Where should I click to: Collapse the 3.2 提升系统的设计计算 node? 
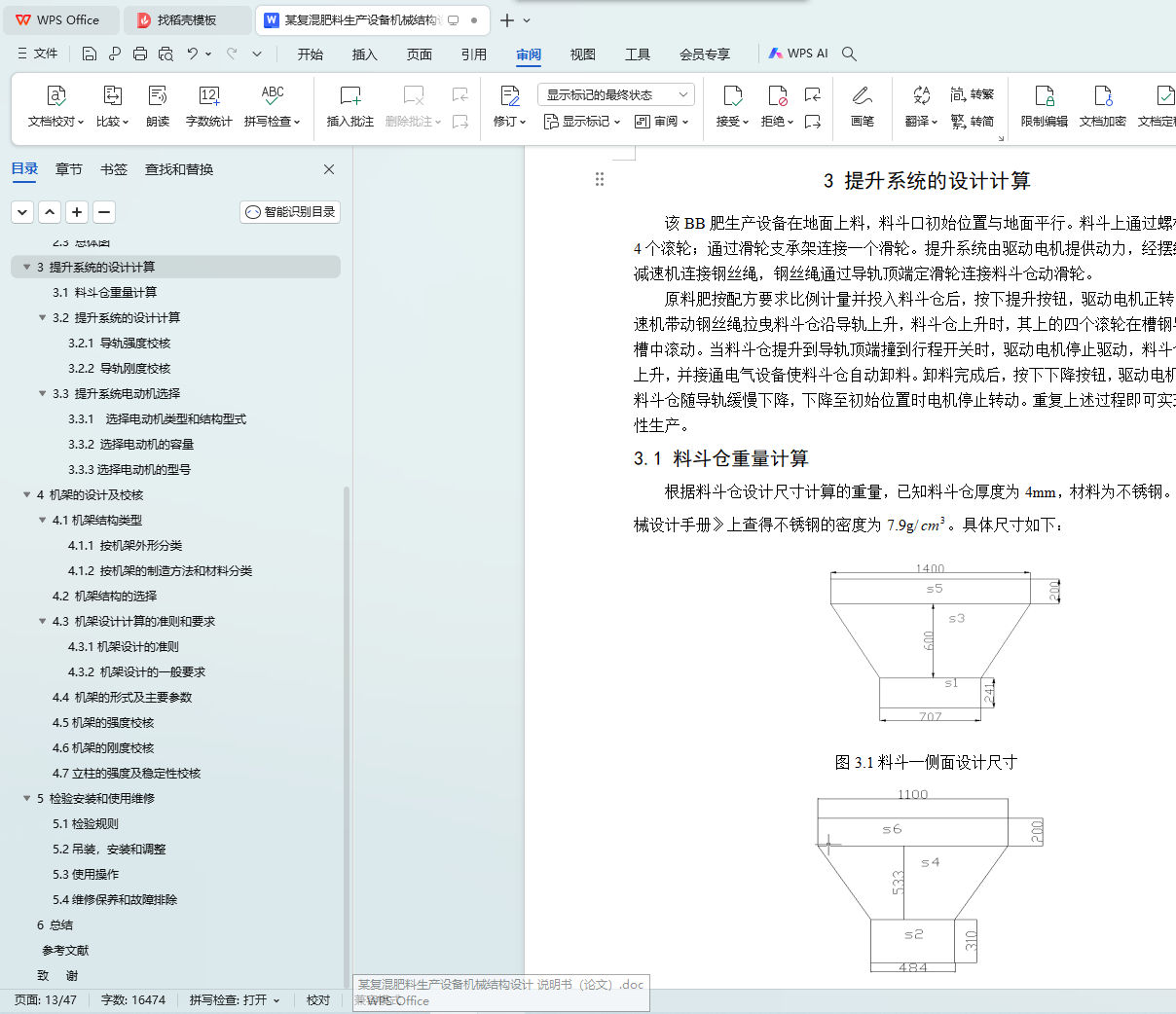click(42, 317)
